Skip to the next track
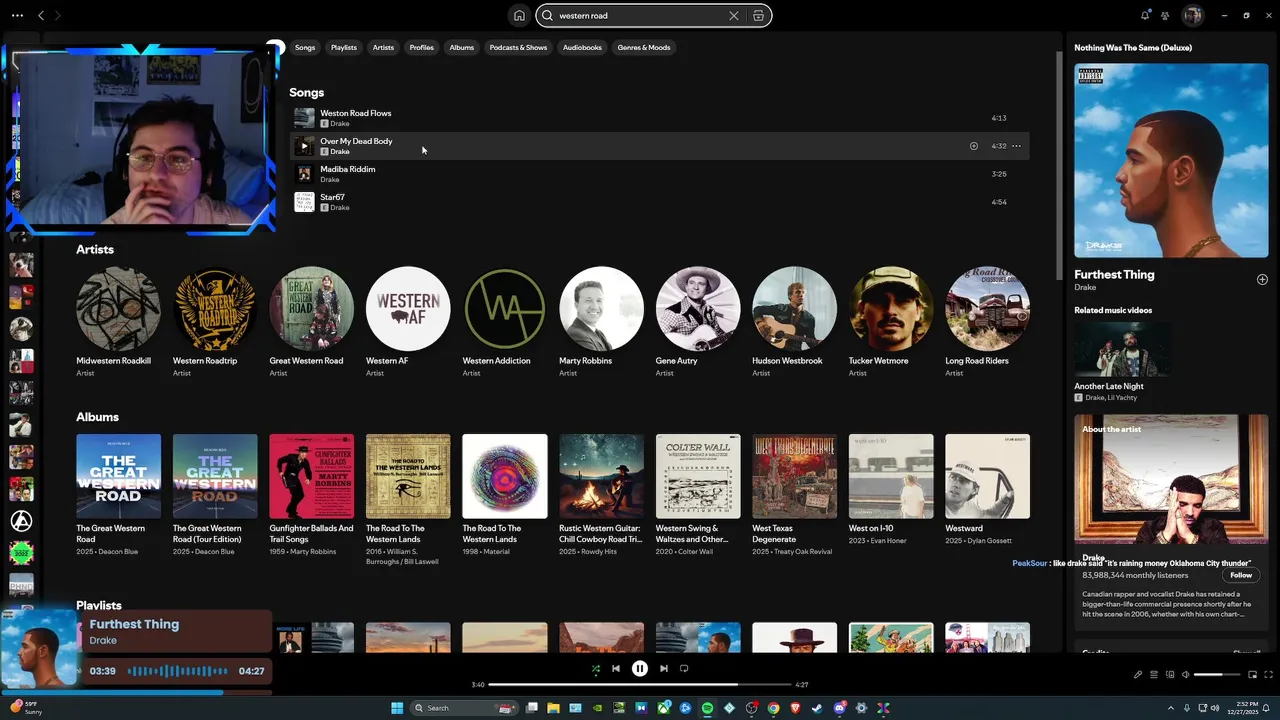Image resolution: width=1280 pixels, height=720 pixels. point(664,668)
